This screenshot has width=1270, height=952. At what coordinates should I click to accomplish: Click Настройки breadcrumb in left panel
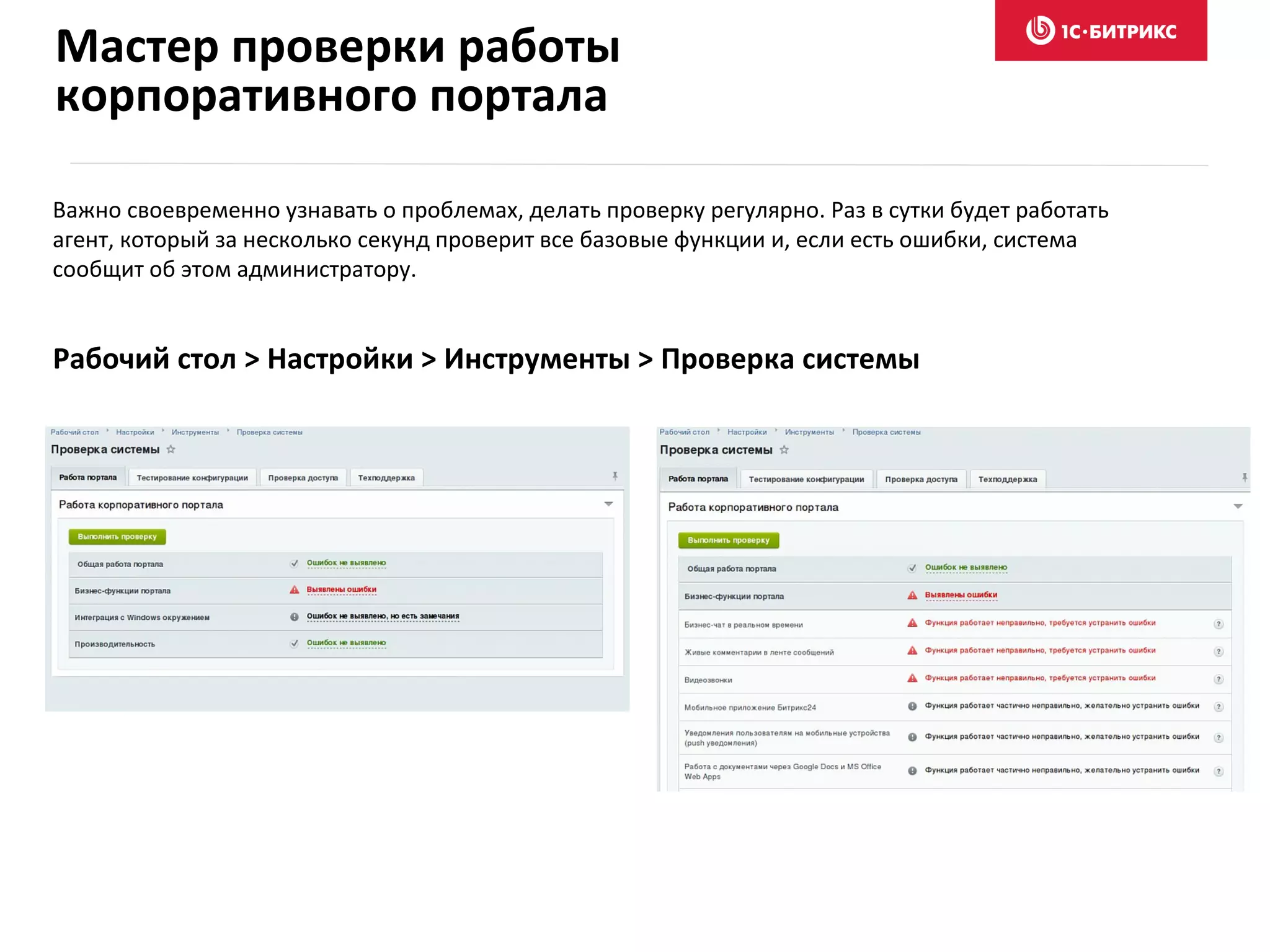[x=135, y=432]
